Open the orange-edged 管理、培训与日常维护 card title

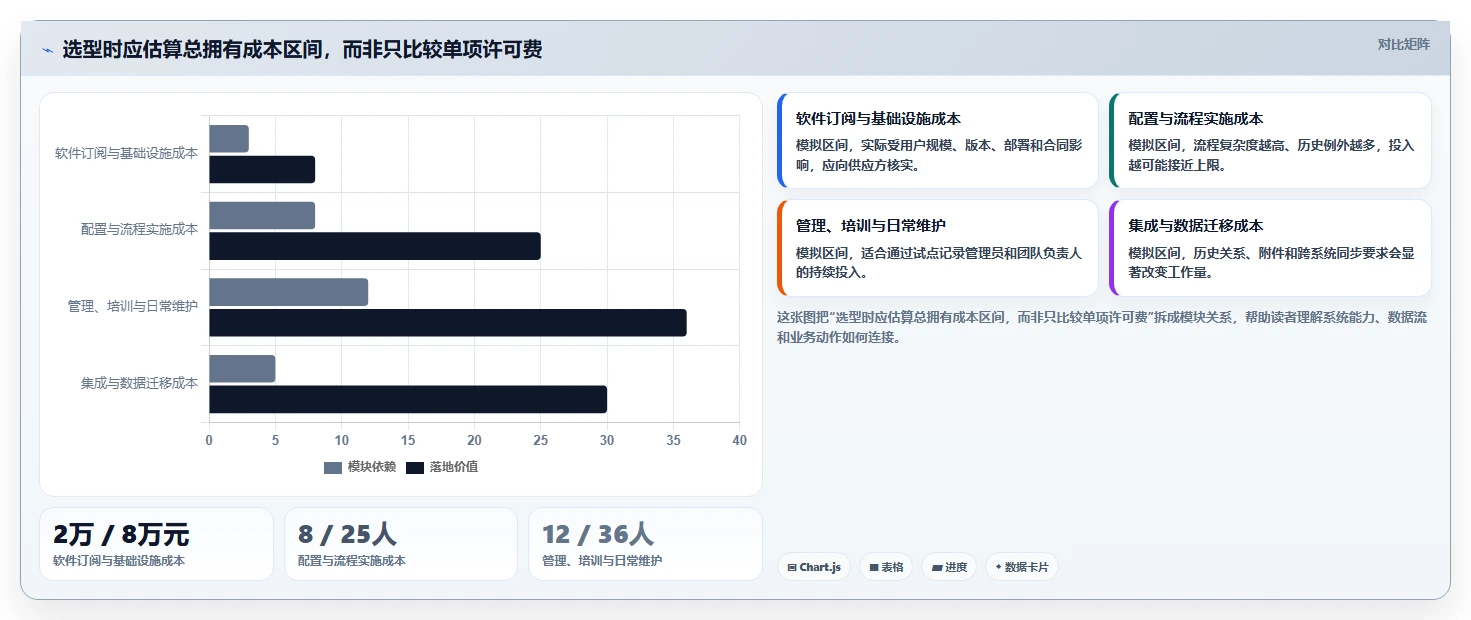tap(871, 226)
